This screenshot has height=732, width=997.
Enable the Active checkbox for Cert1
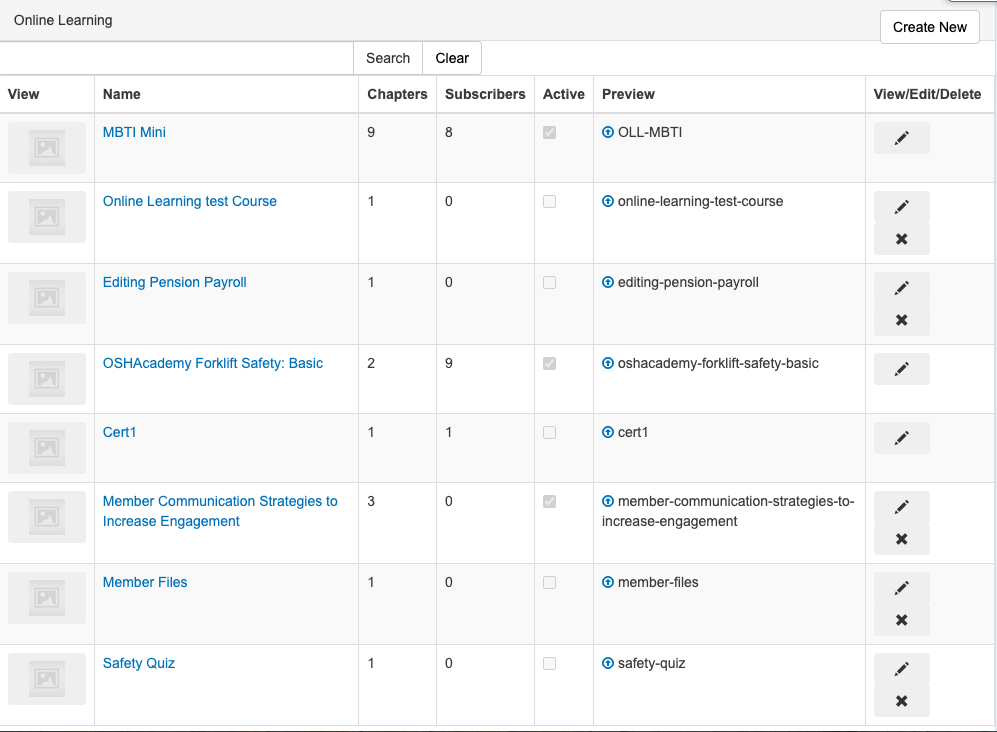(x=549, y=432)
